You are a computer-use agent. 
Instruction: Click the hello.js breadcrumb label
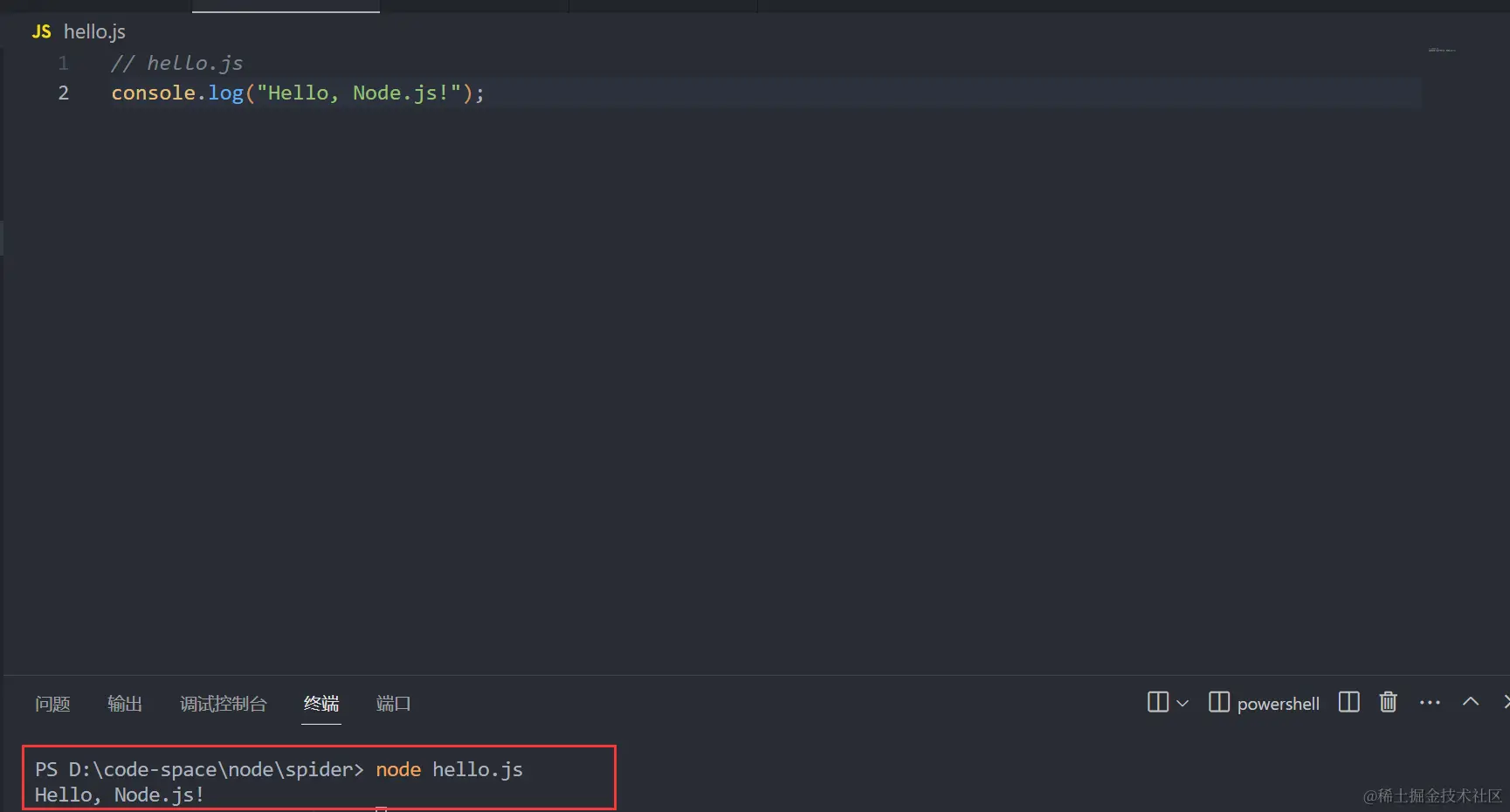click(x=94, y=32)
